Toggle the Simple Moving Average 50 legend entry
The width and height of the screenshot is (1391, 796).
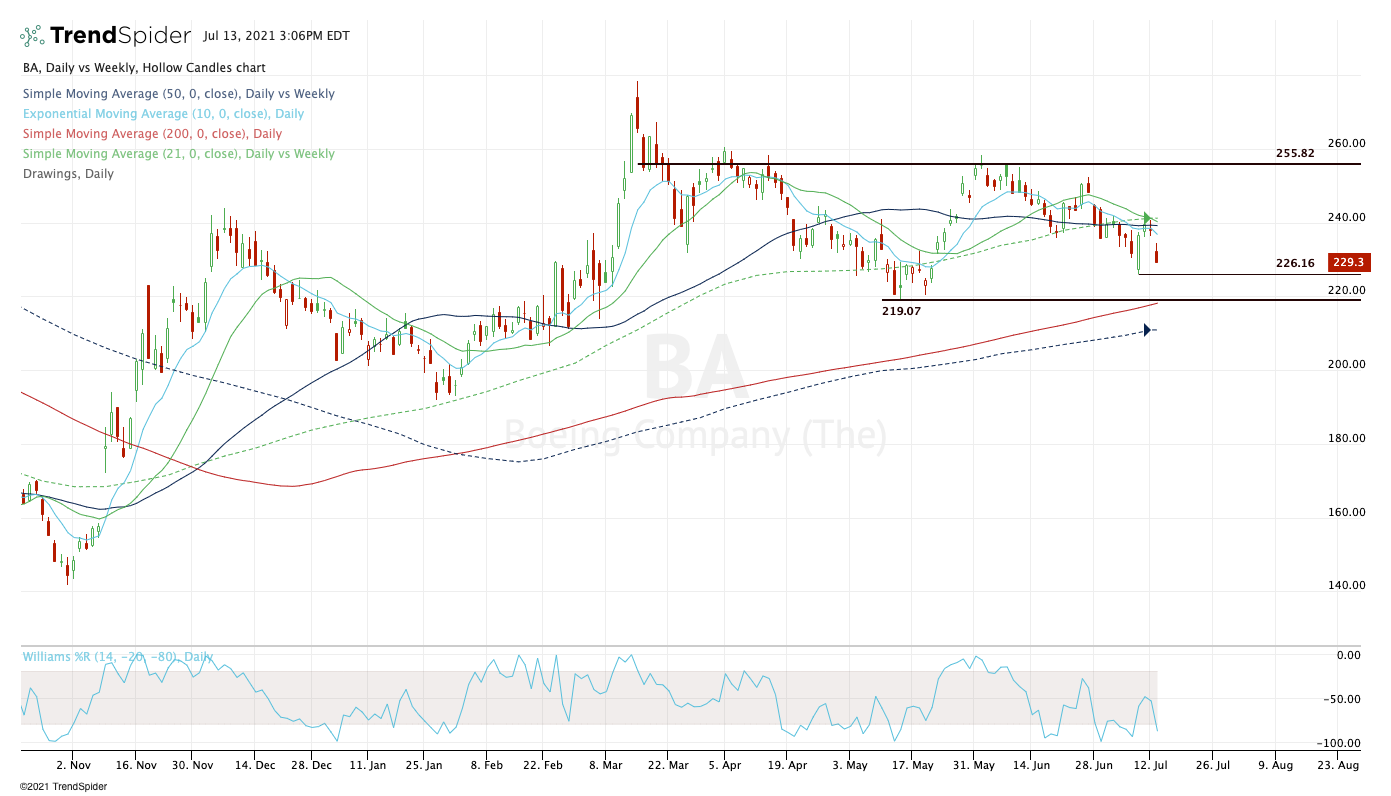[x=178, y=94]
